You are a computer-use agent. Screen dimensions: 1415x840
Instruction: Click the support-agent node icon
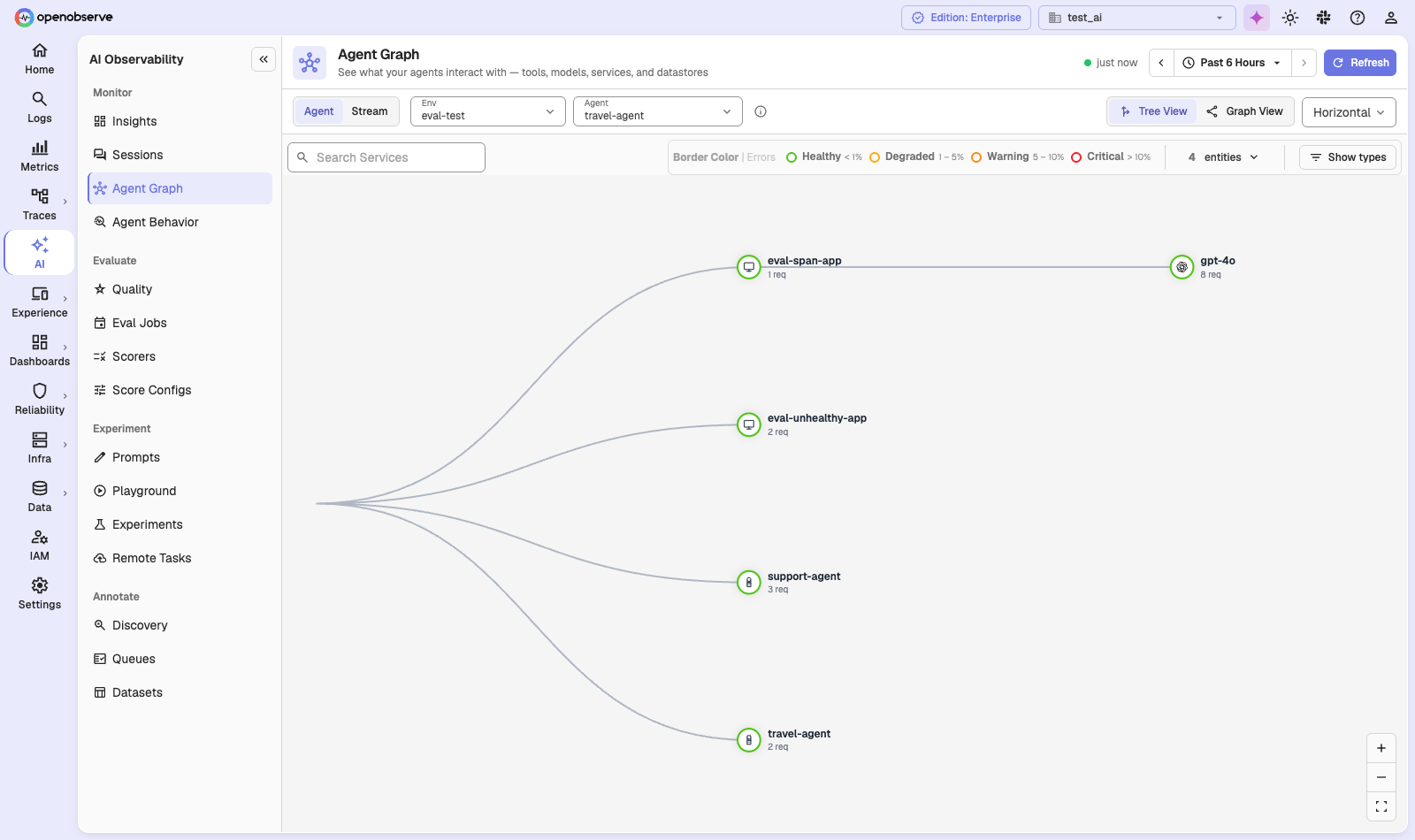click(749, 583)
